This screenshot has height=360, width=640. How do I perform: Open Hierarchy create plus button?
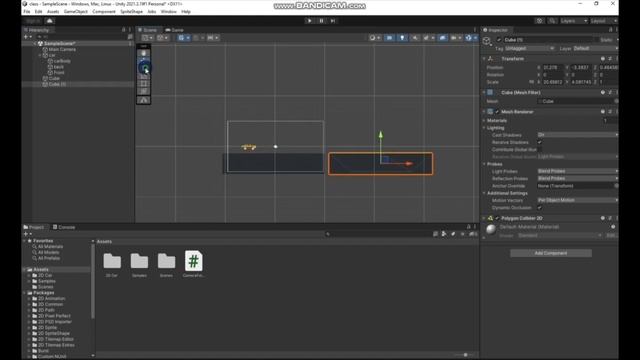(x=27, y=37)
